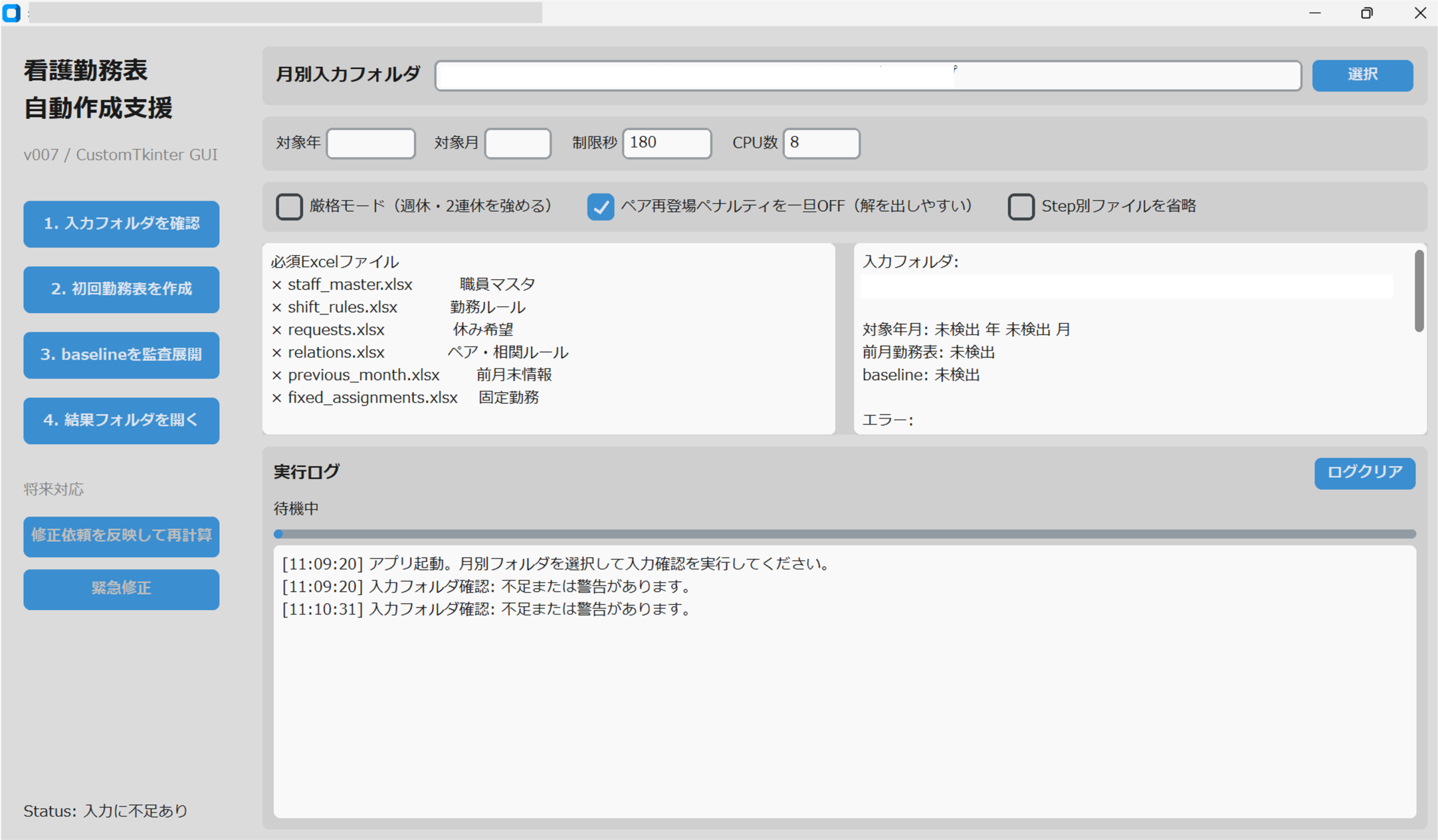The width and height of the screenshot is (1438, 840).
Task: Click 'Status: 入力に不足あり' text
Action: coord(106,811)
